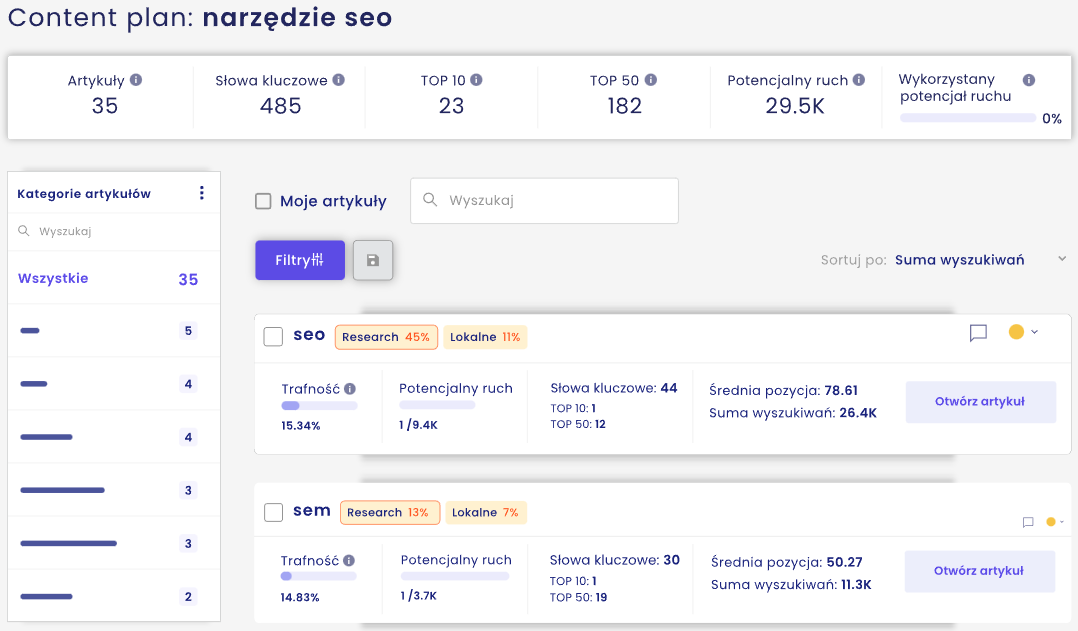The width and height of the screenshot is (1078, 631).
Task: Select the first category with 5 articles
Action: (108, 331)
